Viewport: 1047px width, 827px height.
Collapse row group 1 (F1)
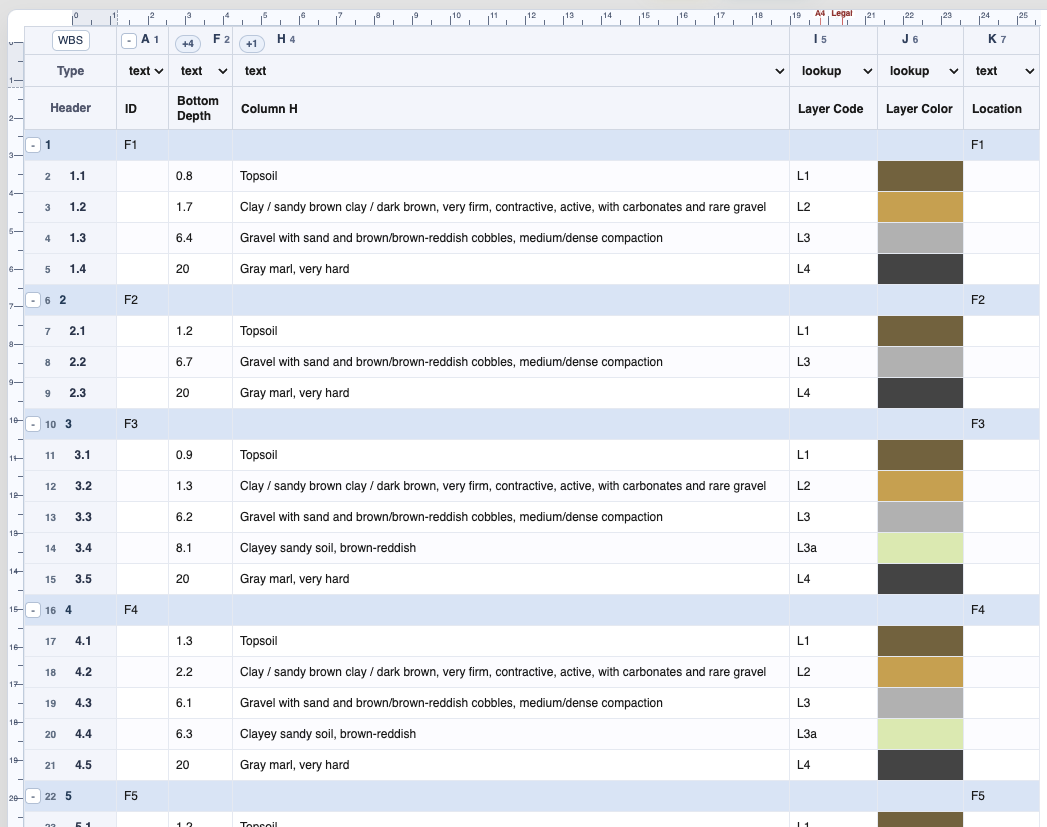tap(33, 145)
